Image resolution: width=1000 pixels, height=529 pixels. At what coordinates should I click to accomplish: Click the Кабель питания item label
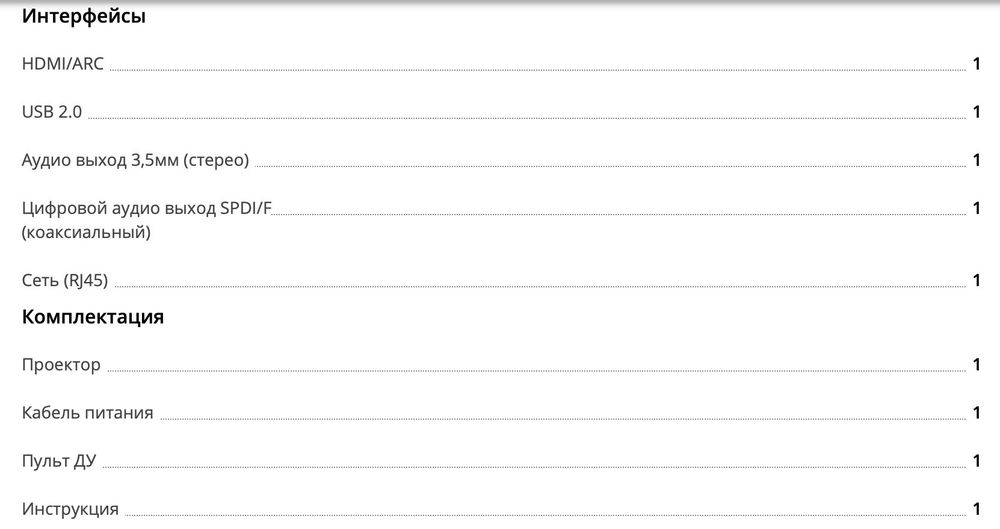tap(87, 413)
